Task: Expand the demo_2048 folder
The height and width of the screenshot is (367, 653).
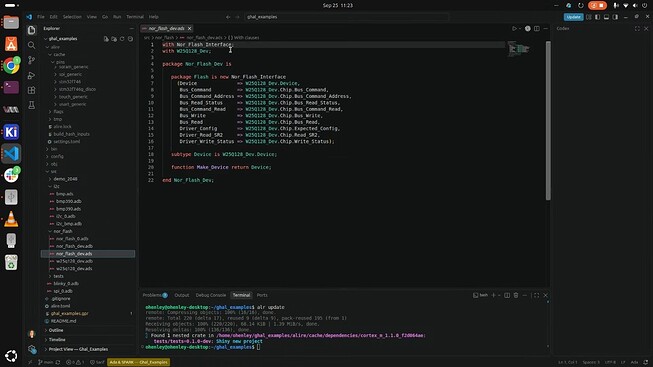Action: [x=65, y=179]
